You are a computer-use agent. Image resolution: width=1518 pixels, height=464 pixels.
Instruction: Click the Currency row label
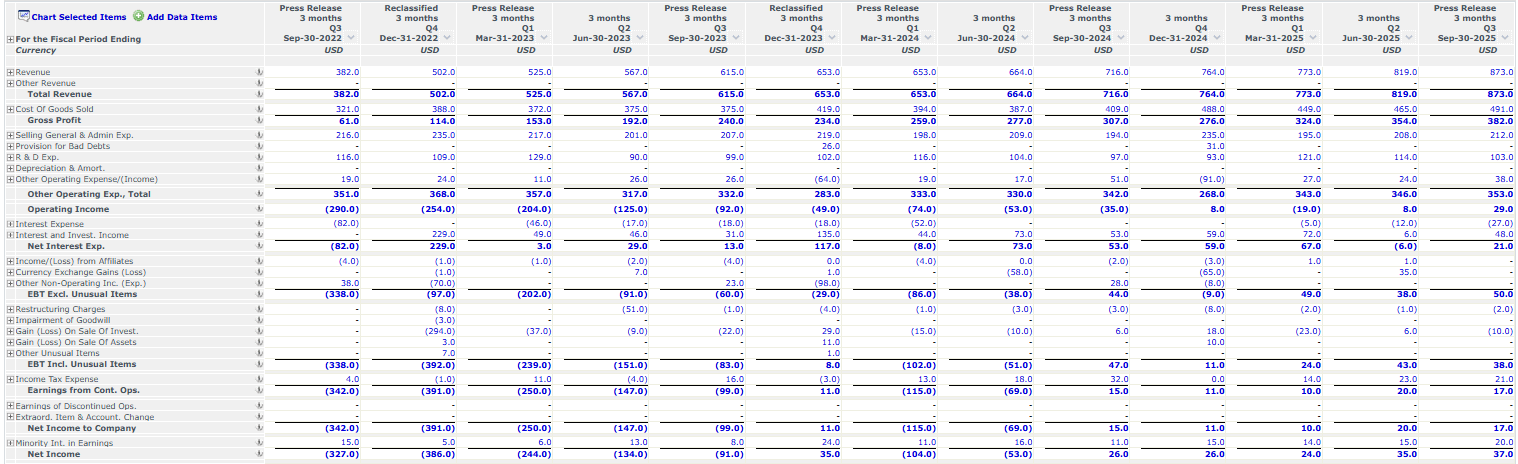(36, 50)
